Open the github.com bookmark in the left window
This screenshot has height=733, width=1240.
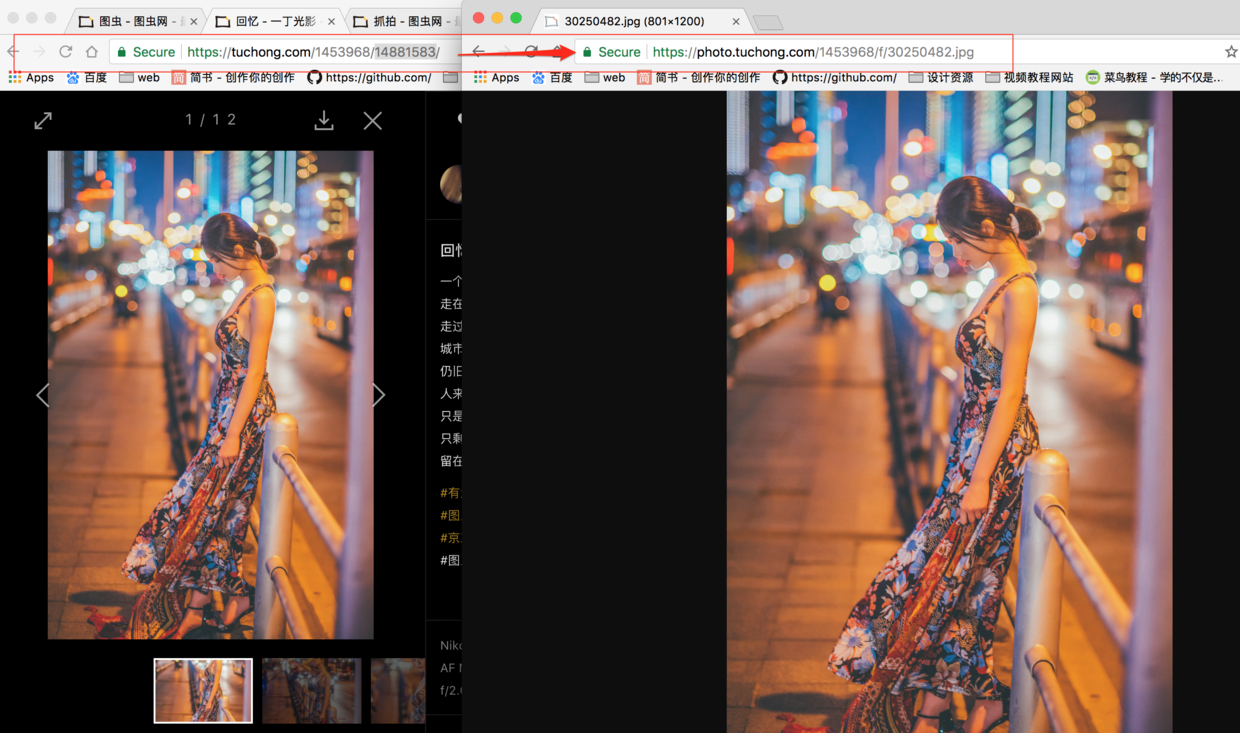pos(369,77)
